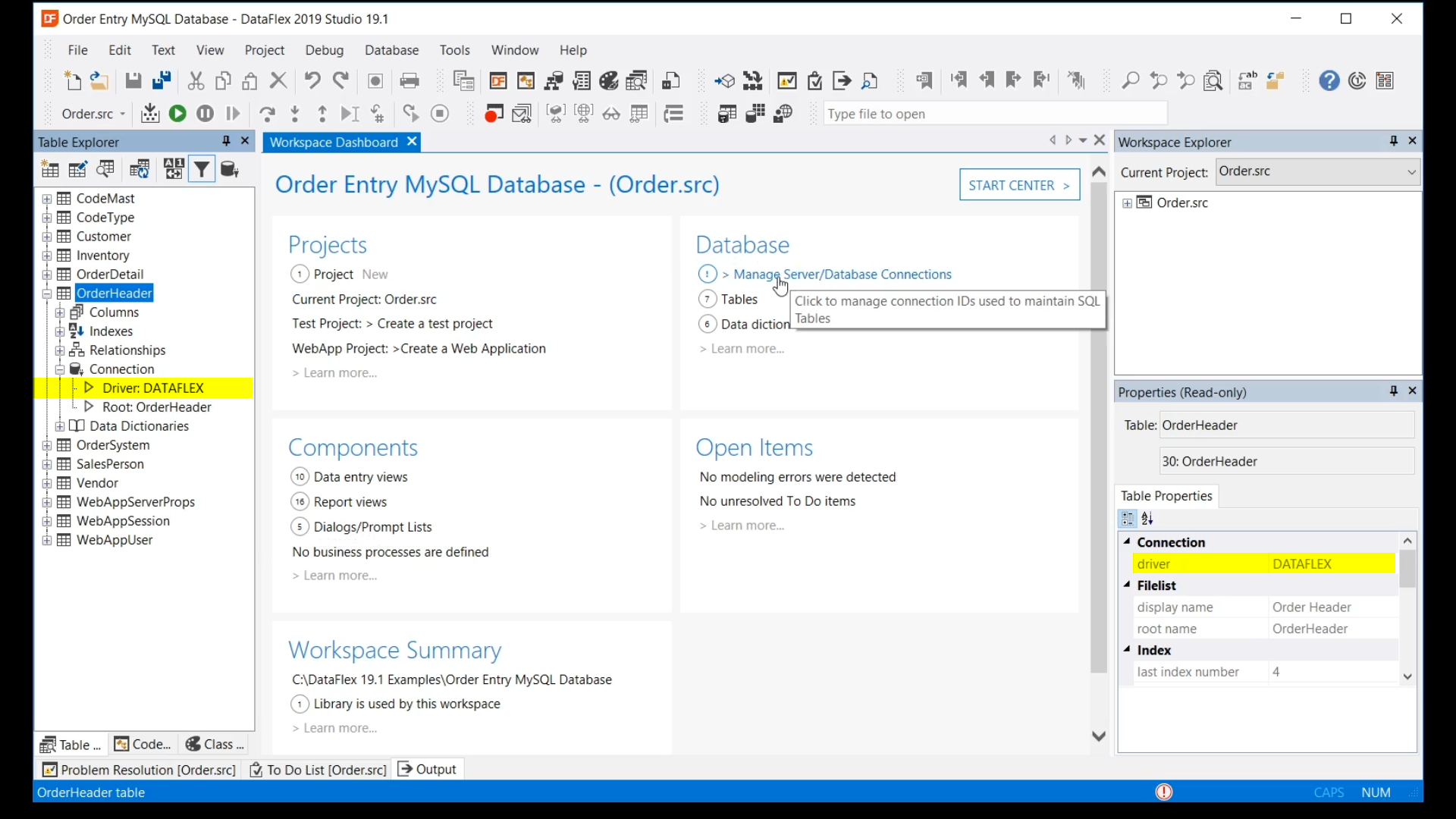Click Data entry views link
1456x819 pixels.
coord(361,477)
